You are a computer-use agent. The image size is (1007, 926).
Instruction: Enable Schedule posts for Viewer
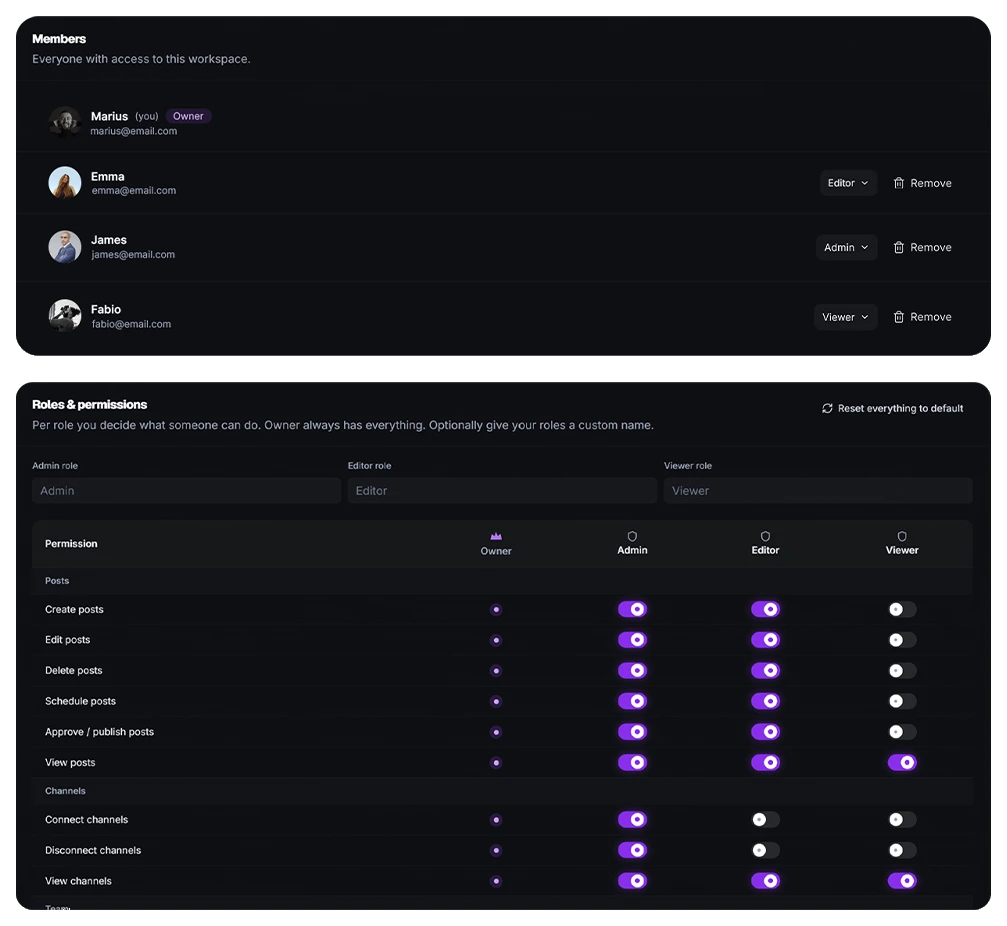click(902, 701)
